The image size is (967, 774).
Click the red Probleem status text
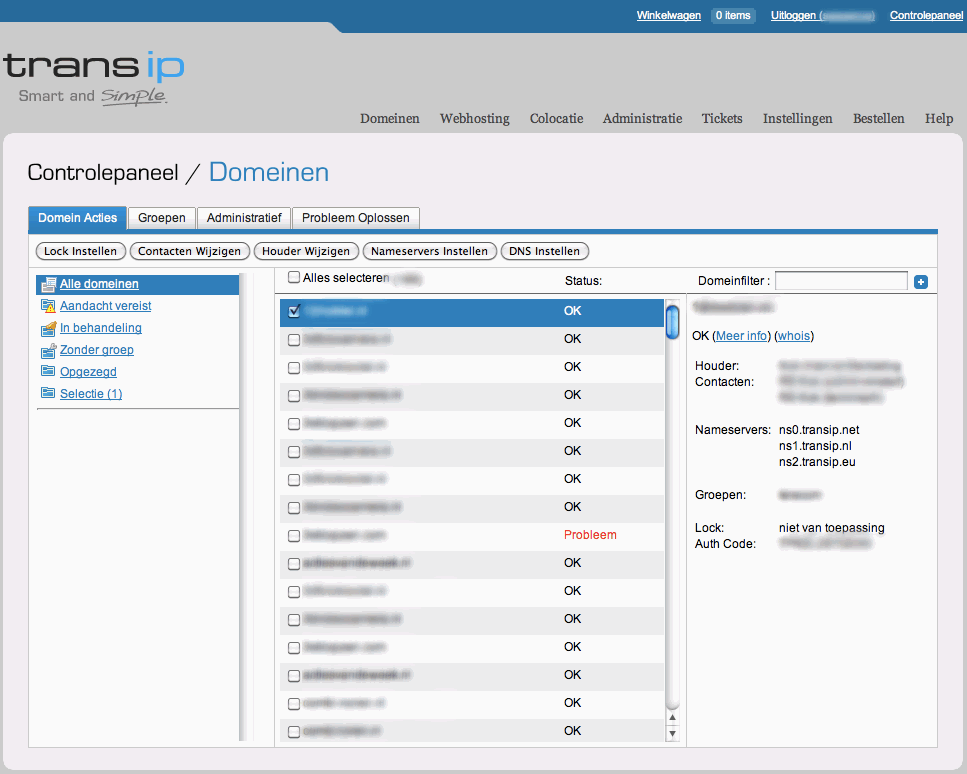tap(590, 535)
